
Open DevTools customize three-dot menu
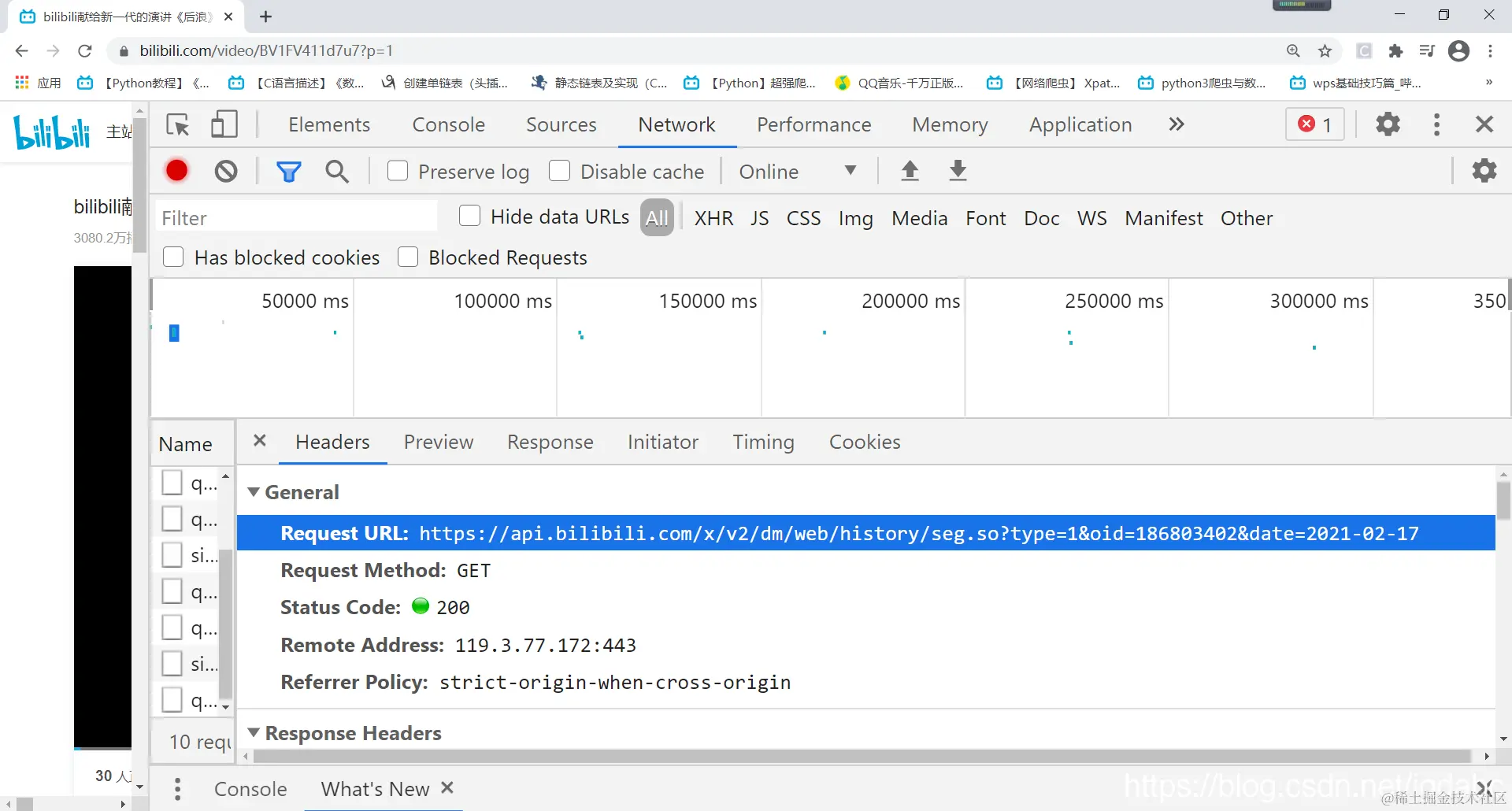point(1436,124)
